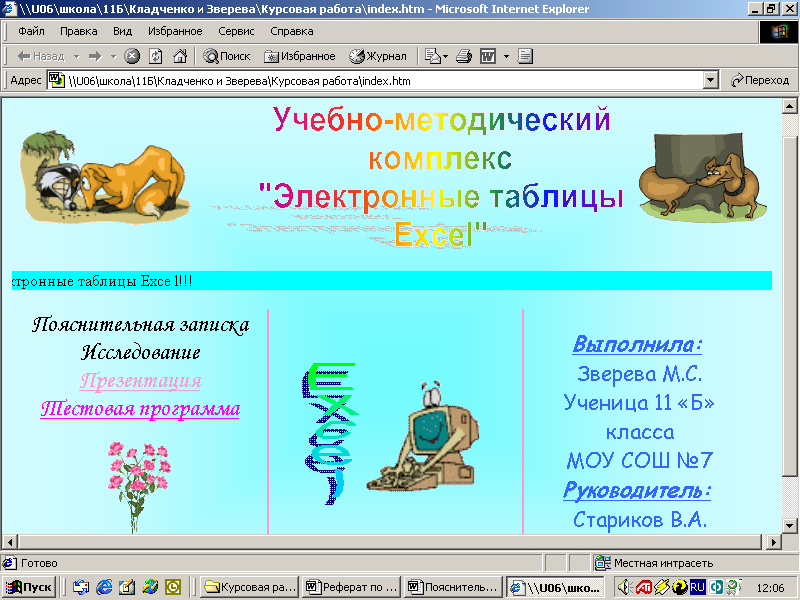Click the page icon in address bar
This screenshot has width=800, height=600.
(x=56, y=80)
